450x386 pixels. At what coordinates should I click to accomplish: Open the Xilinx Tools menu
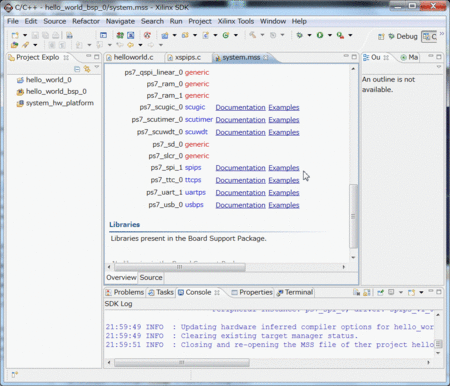[236, 21]
